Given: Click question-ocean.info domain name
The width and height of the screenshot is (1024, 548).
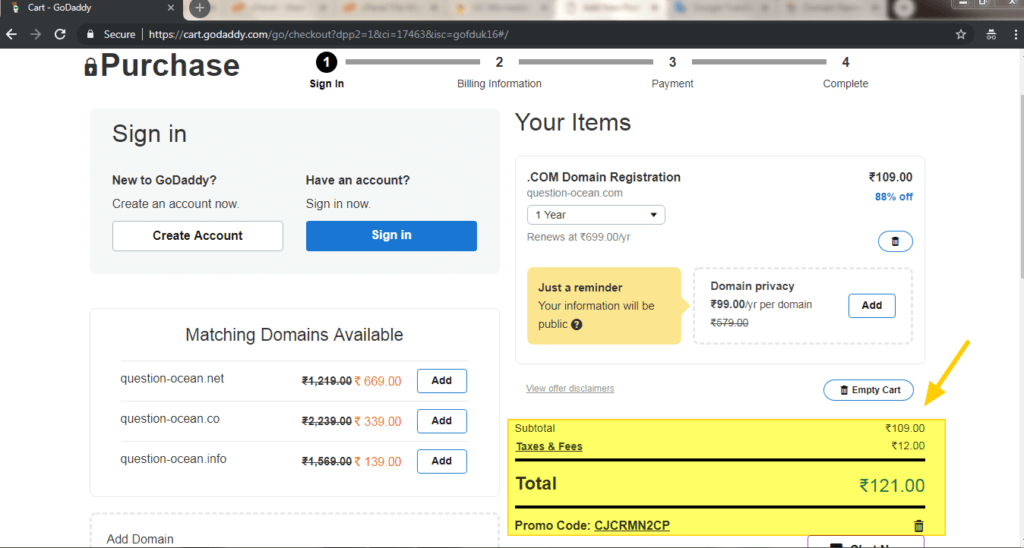Looking at the screenshot, I should click(173, 459).
